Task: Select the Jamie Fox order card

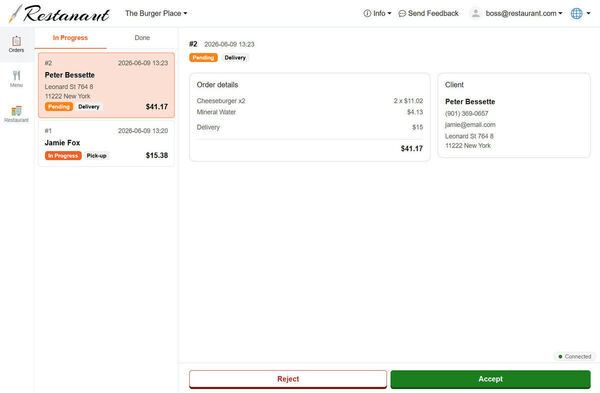Action: (106, 143)
